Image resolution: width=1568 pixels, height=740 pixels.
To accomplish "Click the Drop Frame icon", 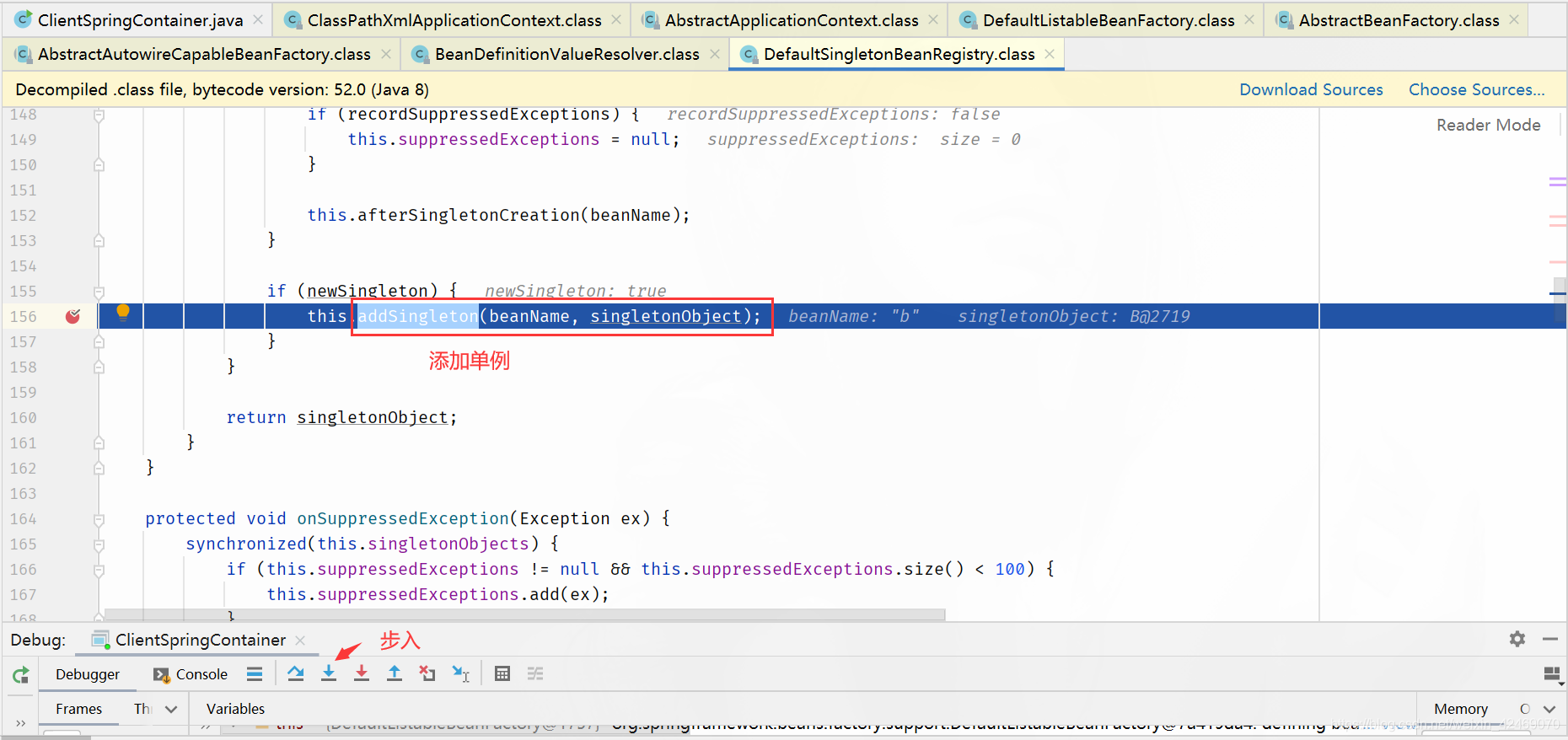I will 427,673.
